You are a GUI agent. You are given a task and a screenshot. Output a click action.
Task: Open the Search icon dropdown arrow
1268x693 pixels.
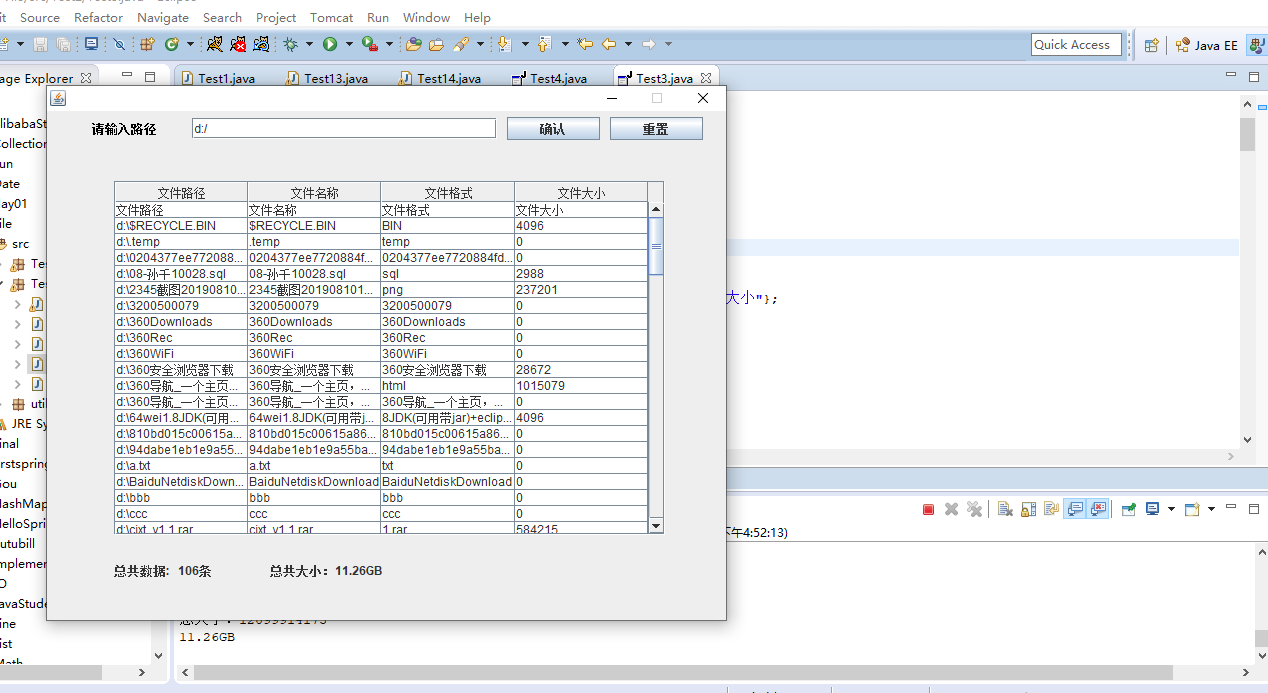click(x=480, y=44)
